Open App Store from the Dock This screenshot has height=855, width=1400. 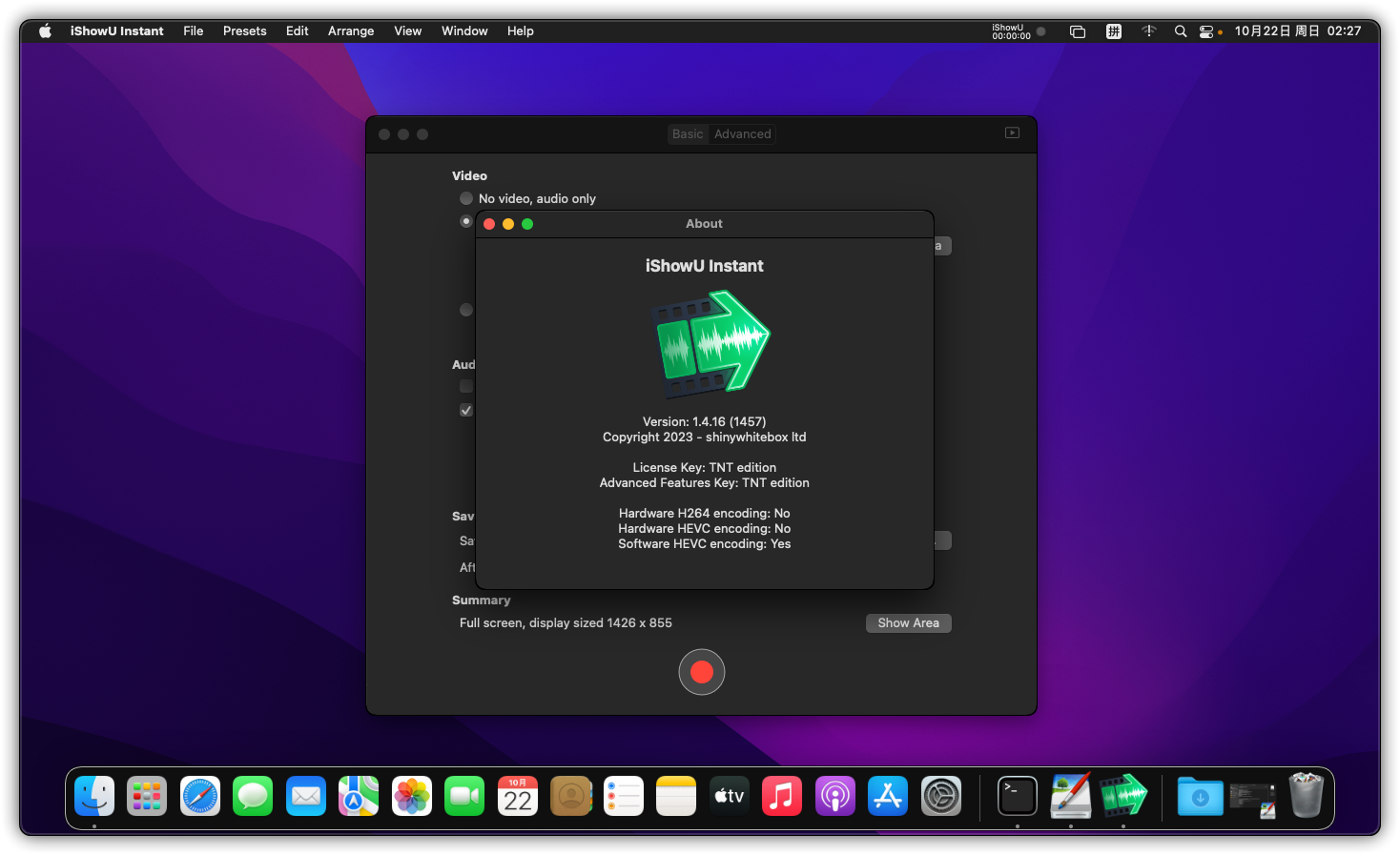(x=888, y=796)
